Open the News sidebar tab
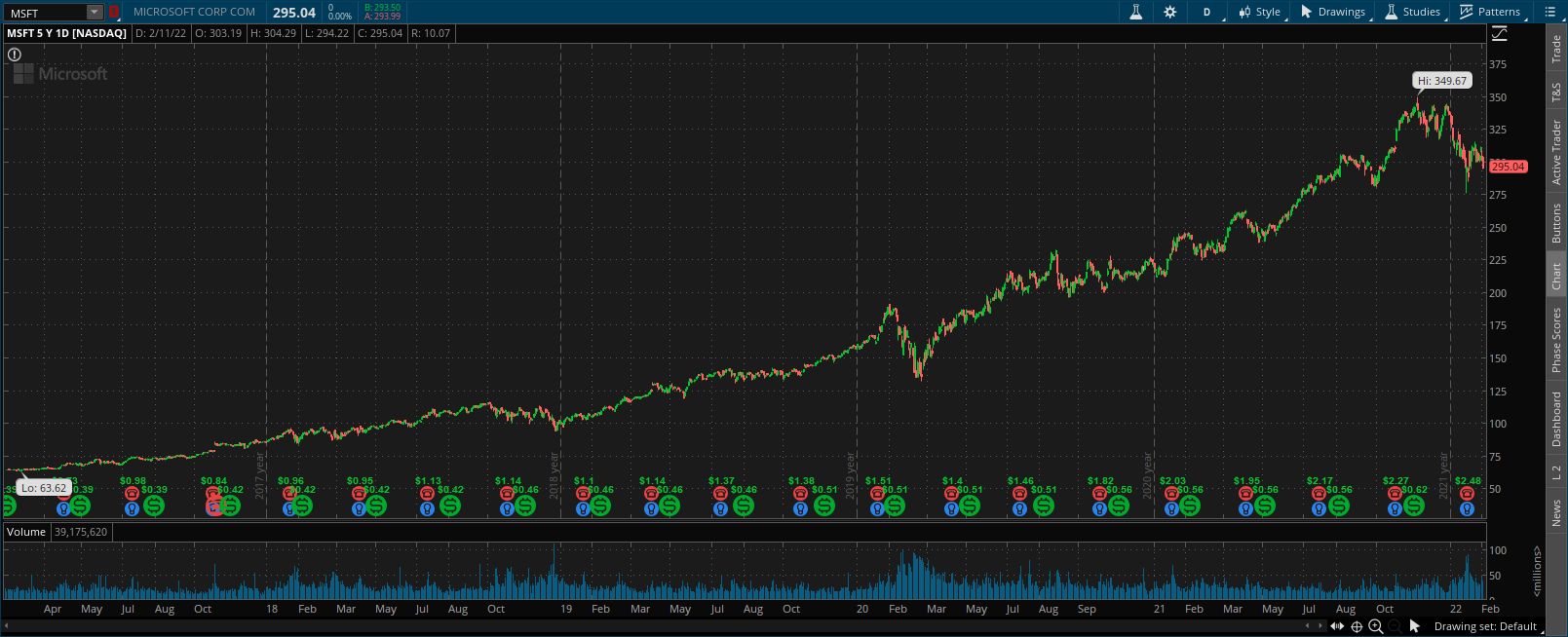The width and height of the screenshot is (1568, 637). tap(1556, 513)
